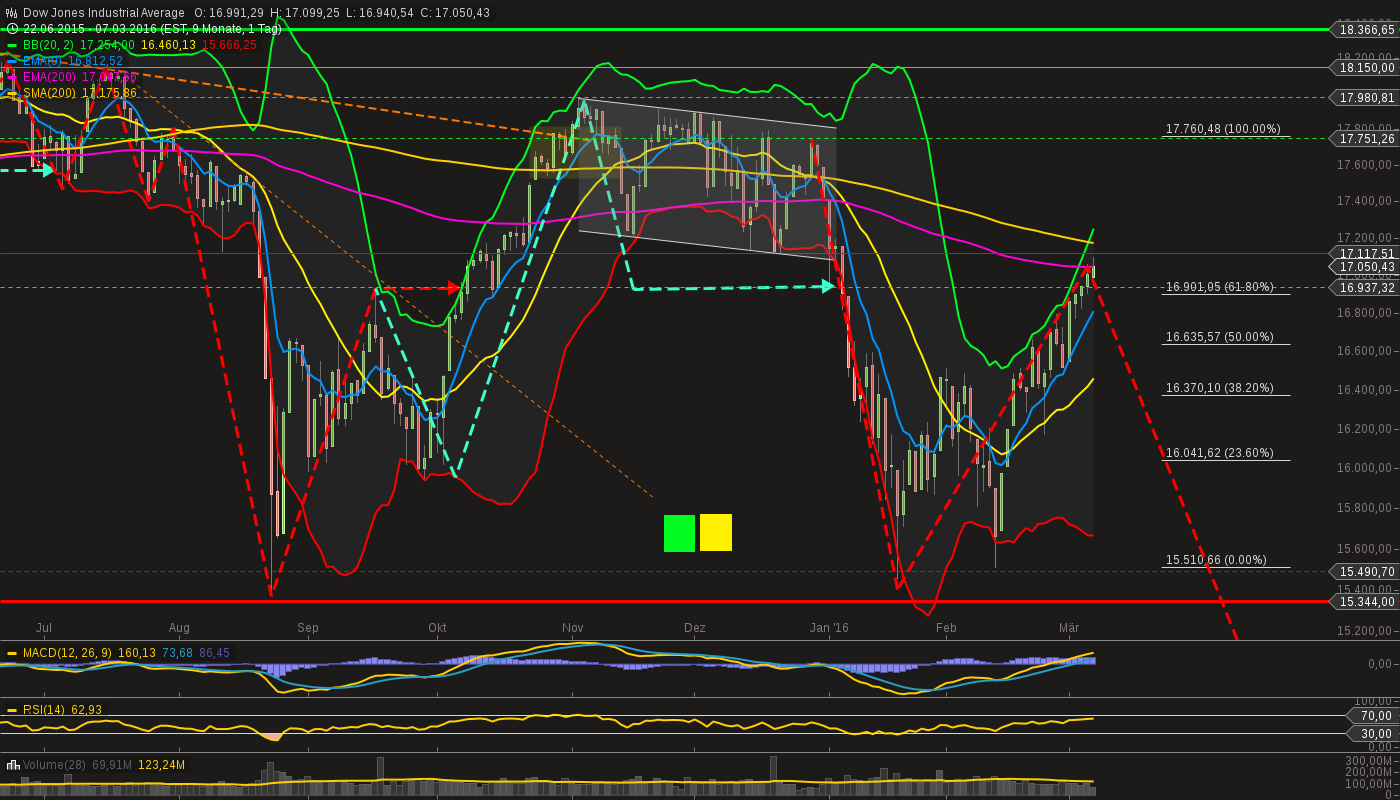Click the Sep label on the time axis
The height and width of the screenshot is (800, 1400).
[308, 628]
